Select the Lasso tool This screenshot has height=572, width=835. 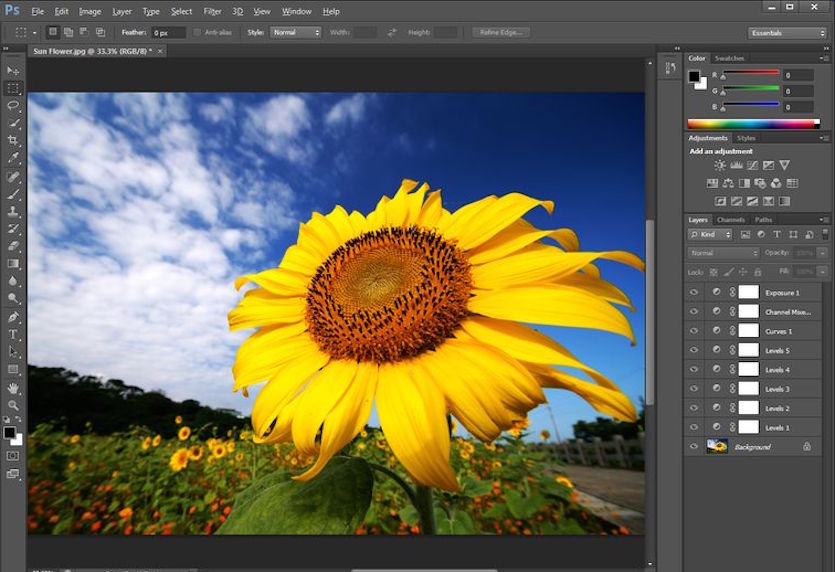pyautogui.click(x=13, y=105)
